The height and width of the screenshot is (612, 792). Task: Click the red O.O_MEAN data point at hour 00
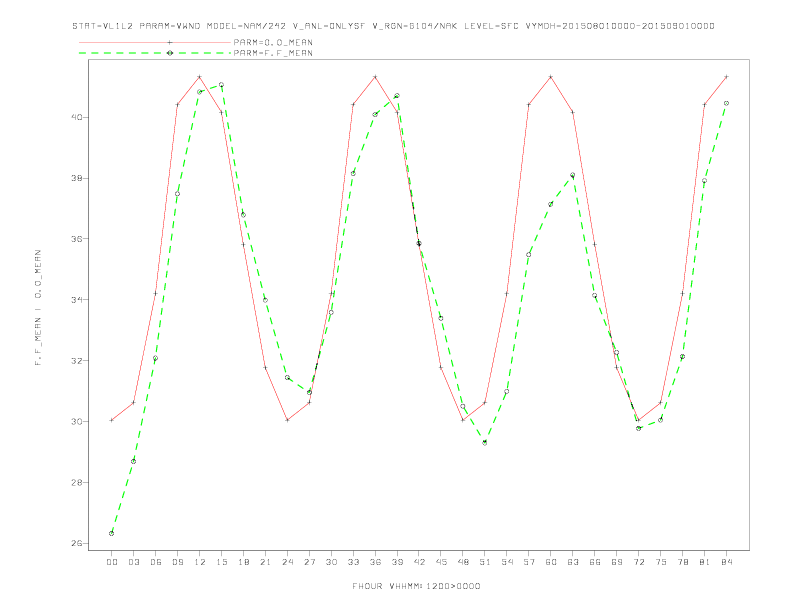point(112,420)
